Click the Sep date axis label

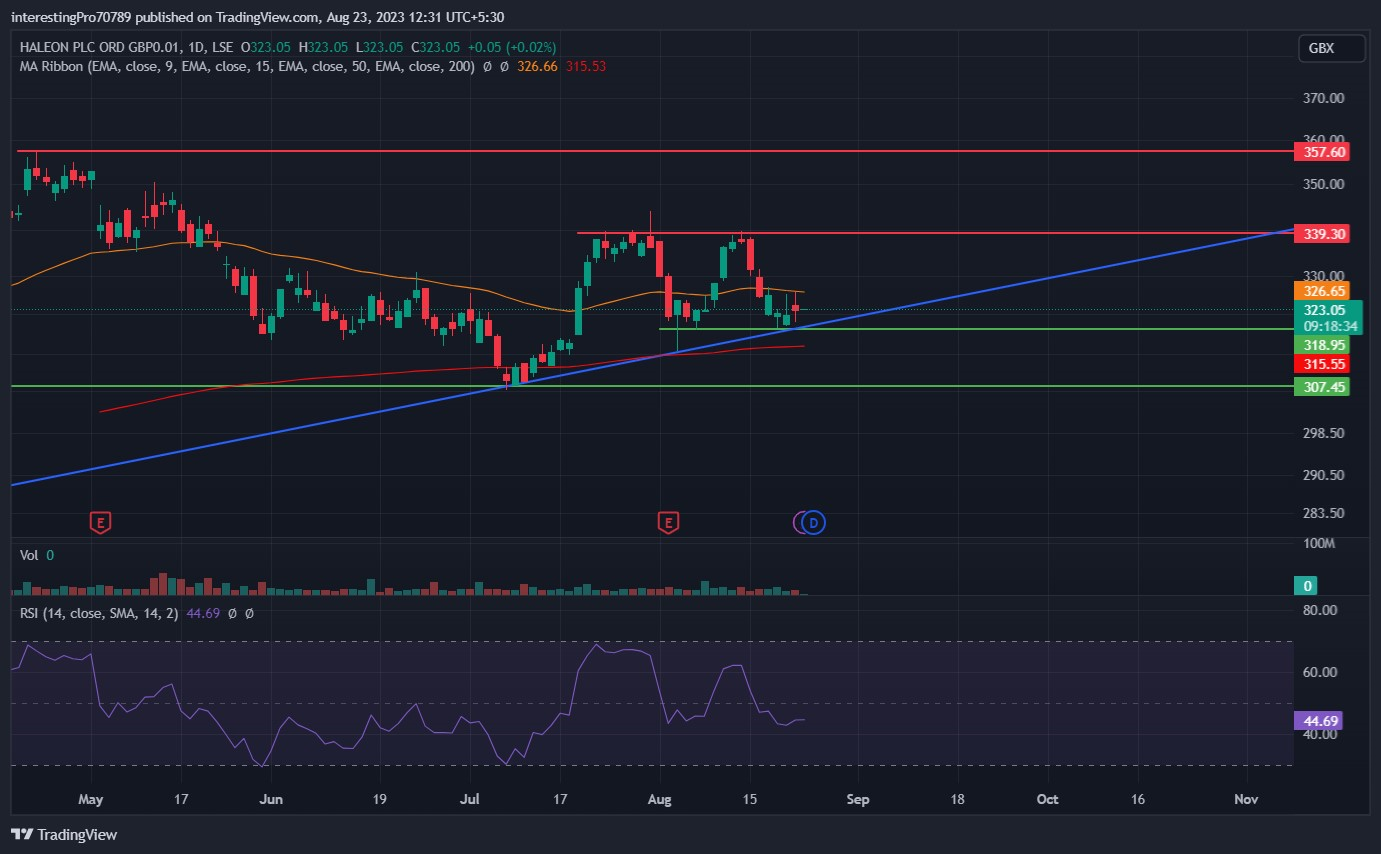858,799
